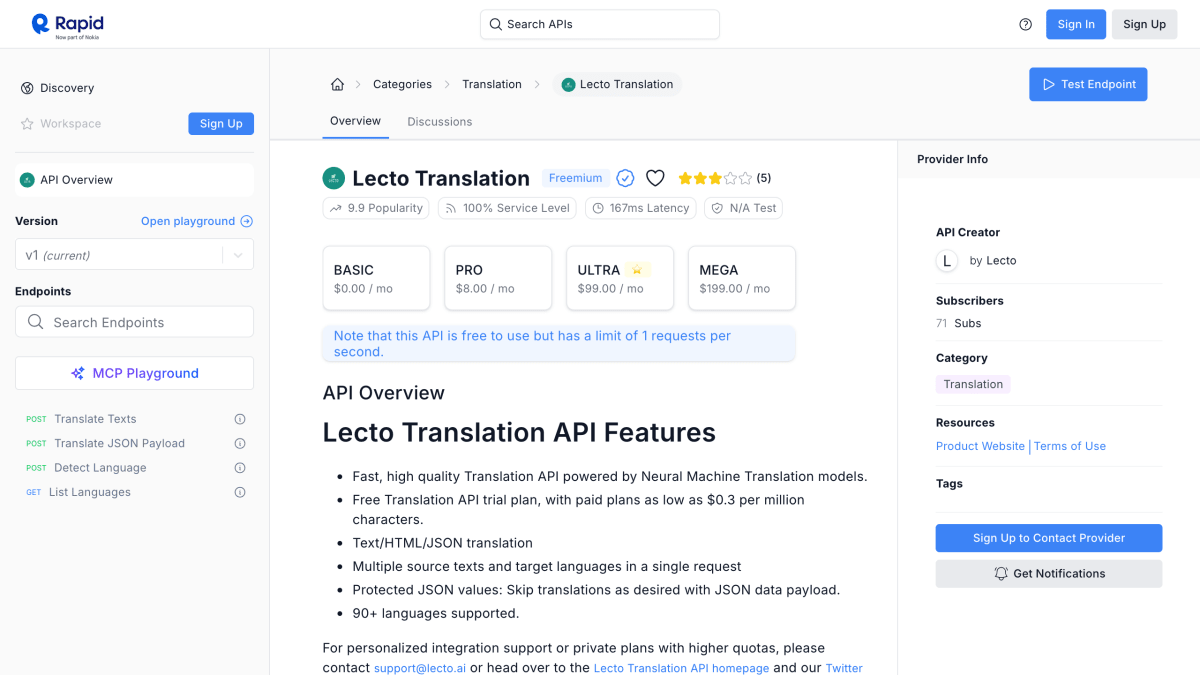Click the Rapid logo
Screen dimensions: 1200x675
point(67,24)
